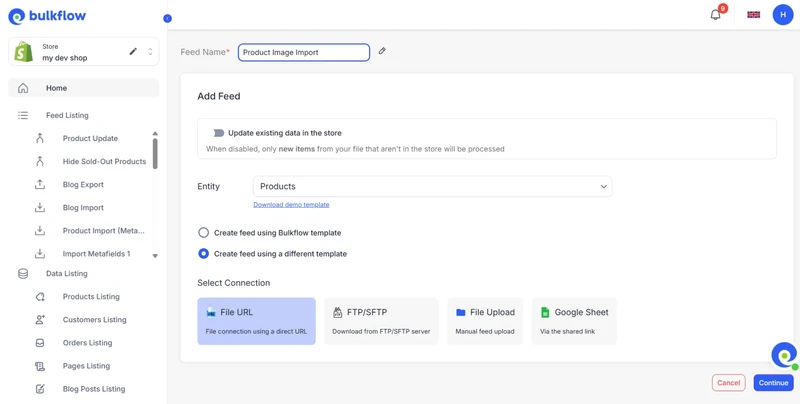
Task: Open Feed Listing section
Action: [x=67, y=115]
